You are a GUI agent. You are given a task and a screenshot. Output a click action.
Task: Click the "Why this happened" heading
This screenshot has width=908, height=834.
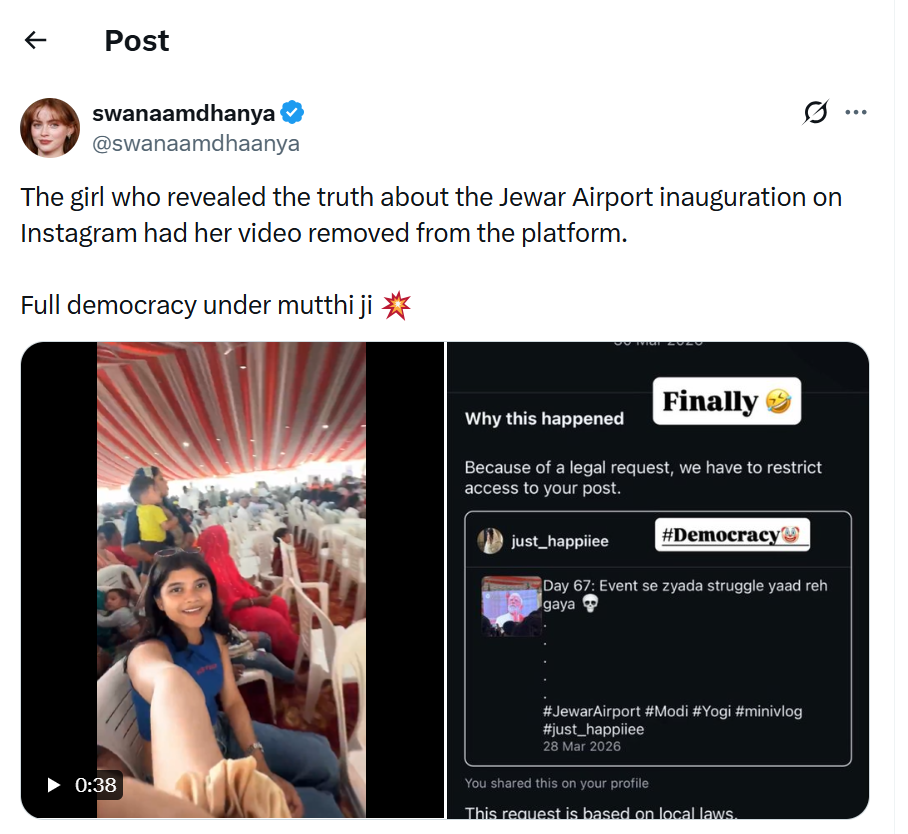coord(544,419)
